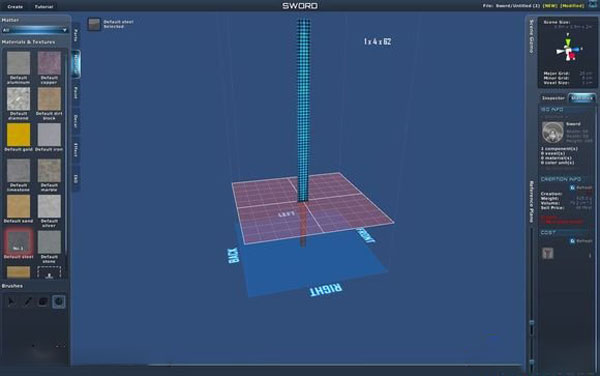Image resolution: width=600 pixels, height=376 pixels.
Task: Refresh the Cost section
Action: click(x=581, y=241)
